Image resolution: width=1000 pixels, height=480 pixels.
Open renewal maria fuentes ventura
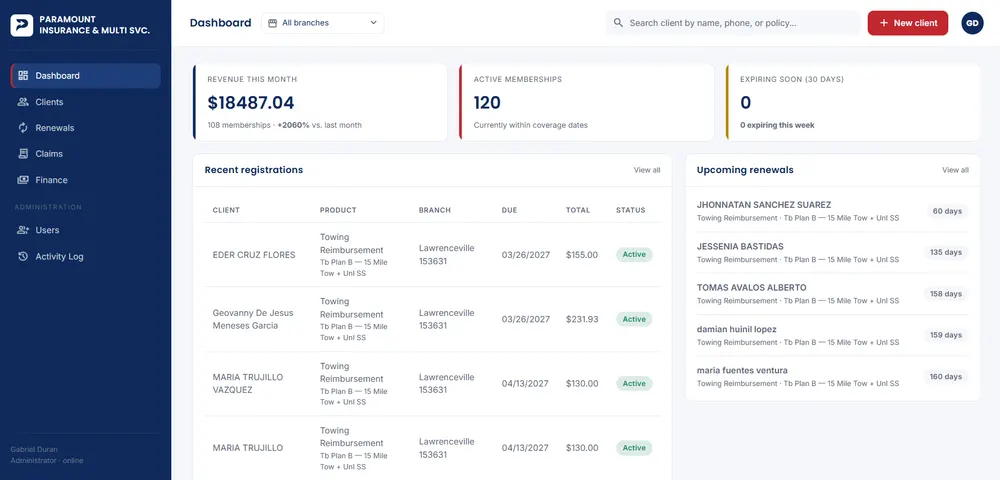[x=833, y=377]
